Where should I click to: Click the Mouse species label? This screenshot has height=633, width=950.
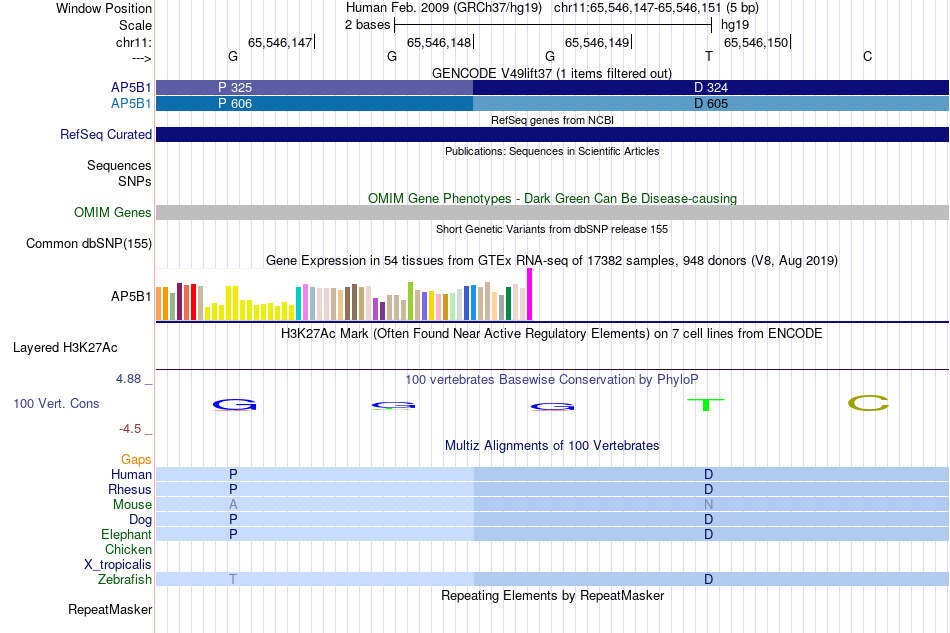click(x=132, y=505)
